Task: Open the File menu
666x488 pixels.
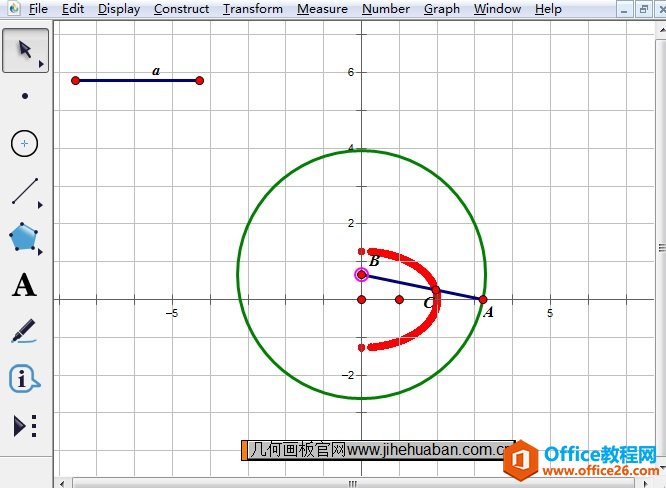Action: coord(38,9)
